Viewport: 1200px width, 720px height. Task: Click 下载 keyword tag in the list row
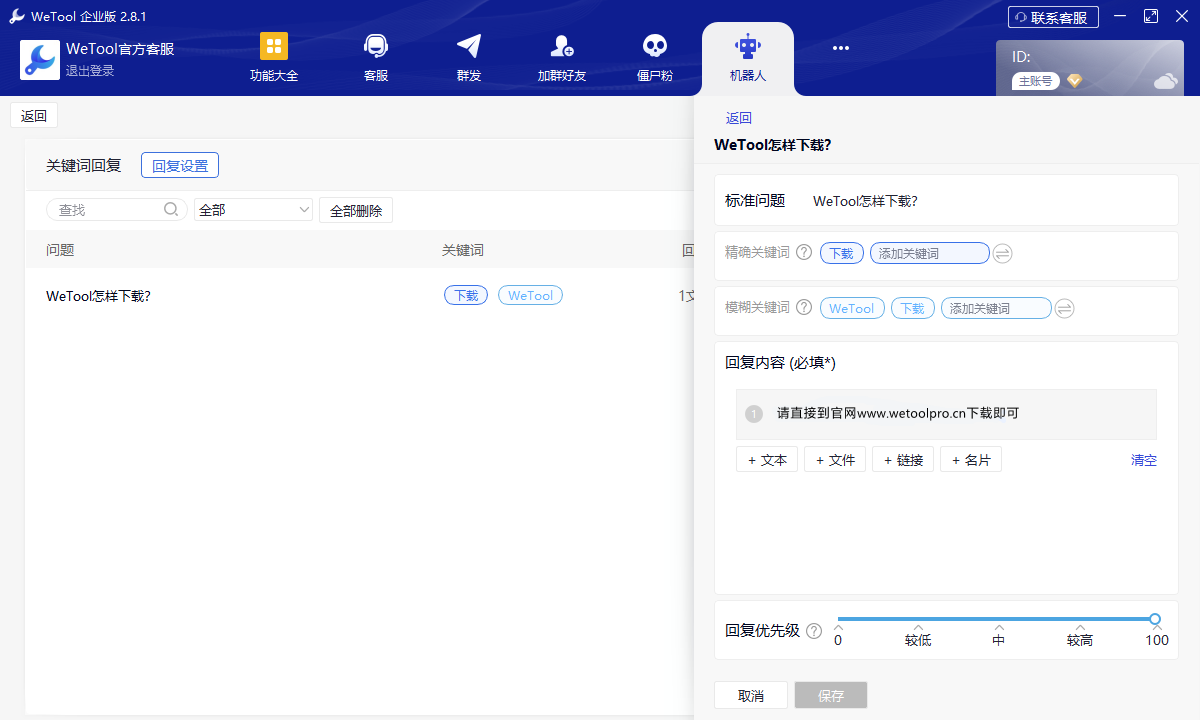pos(466,295)
